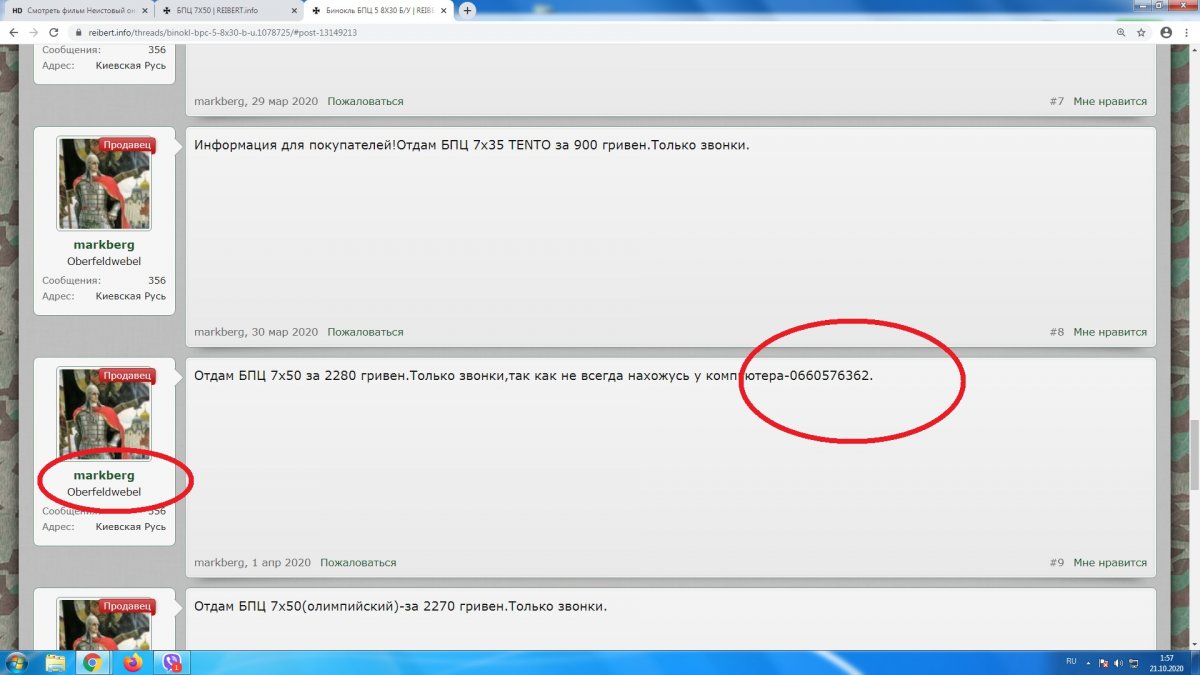
Task: Click 'Пожаловаться' link on post #8
Action: [365, 332]
